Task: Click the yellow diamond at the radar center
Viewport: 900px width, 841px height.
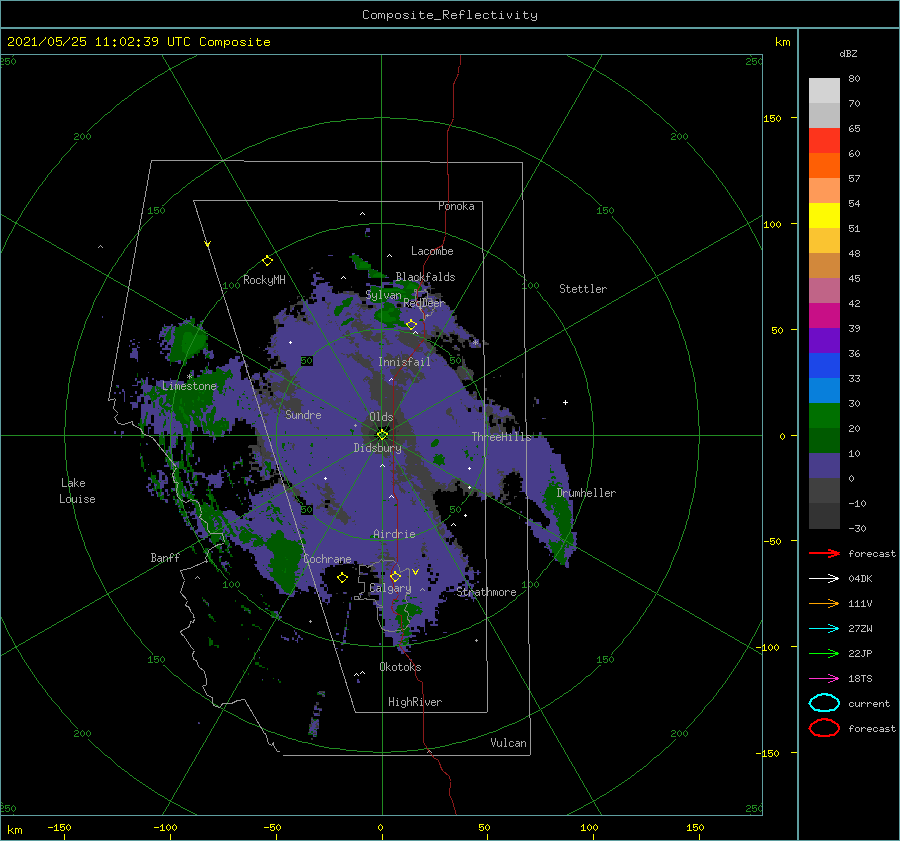Action: [x=382, y=435]
